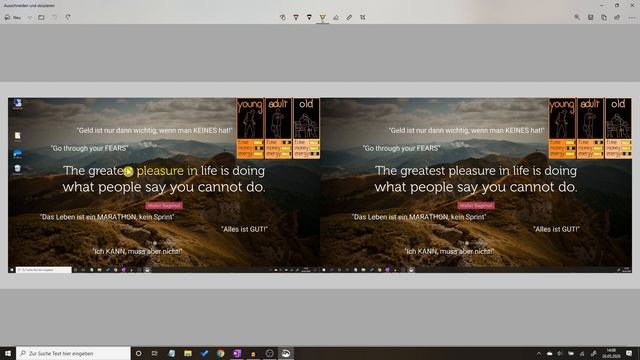This screenshot has width=640, height=360.
Task: Open the Windows Start menu
Action: pyautogui.click(x=8, y=353)
